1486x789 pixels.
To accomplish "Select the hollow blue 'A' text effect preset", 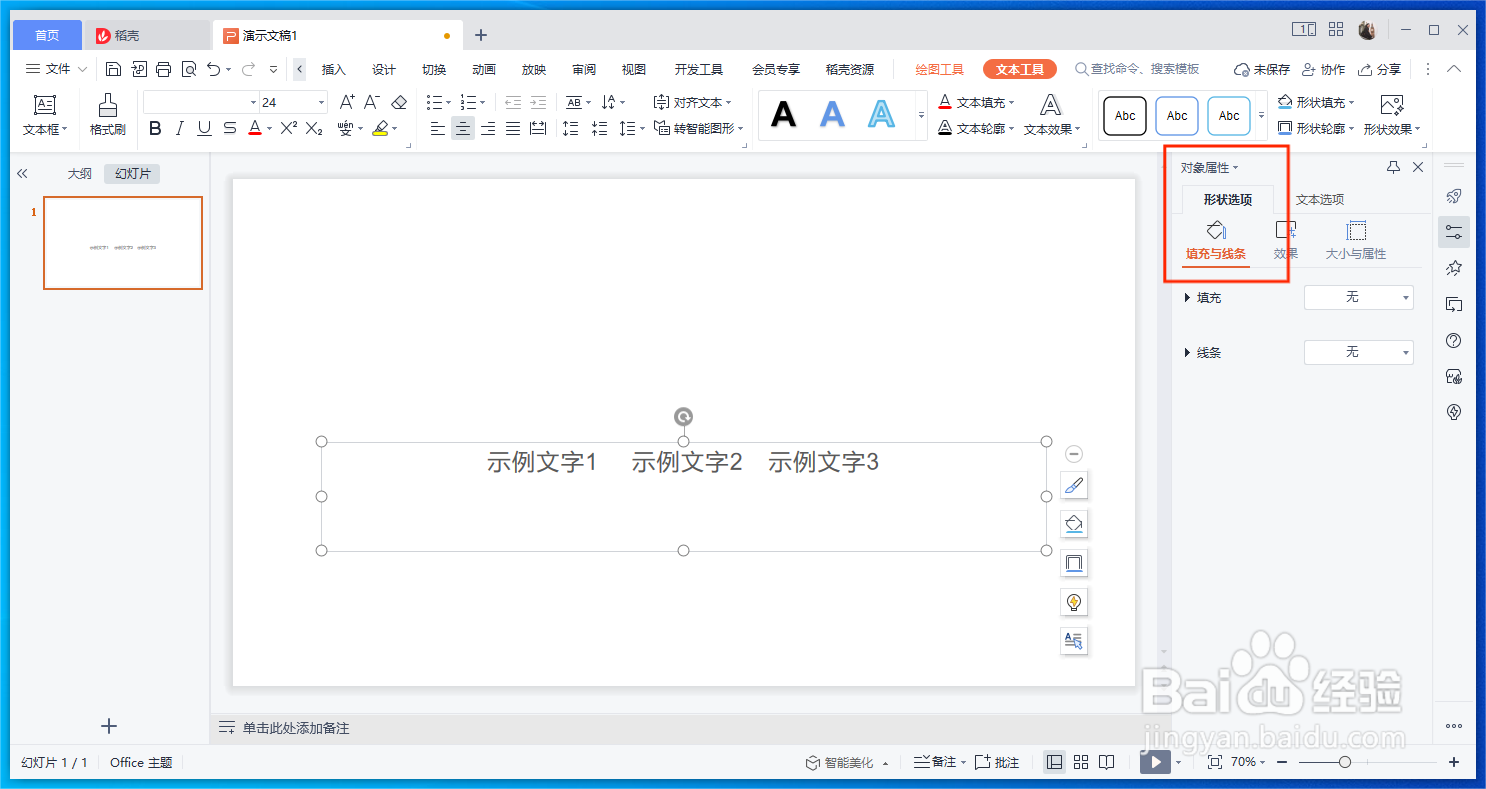I will tap(879, 114).
